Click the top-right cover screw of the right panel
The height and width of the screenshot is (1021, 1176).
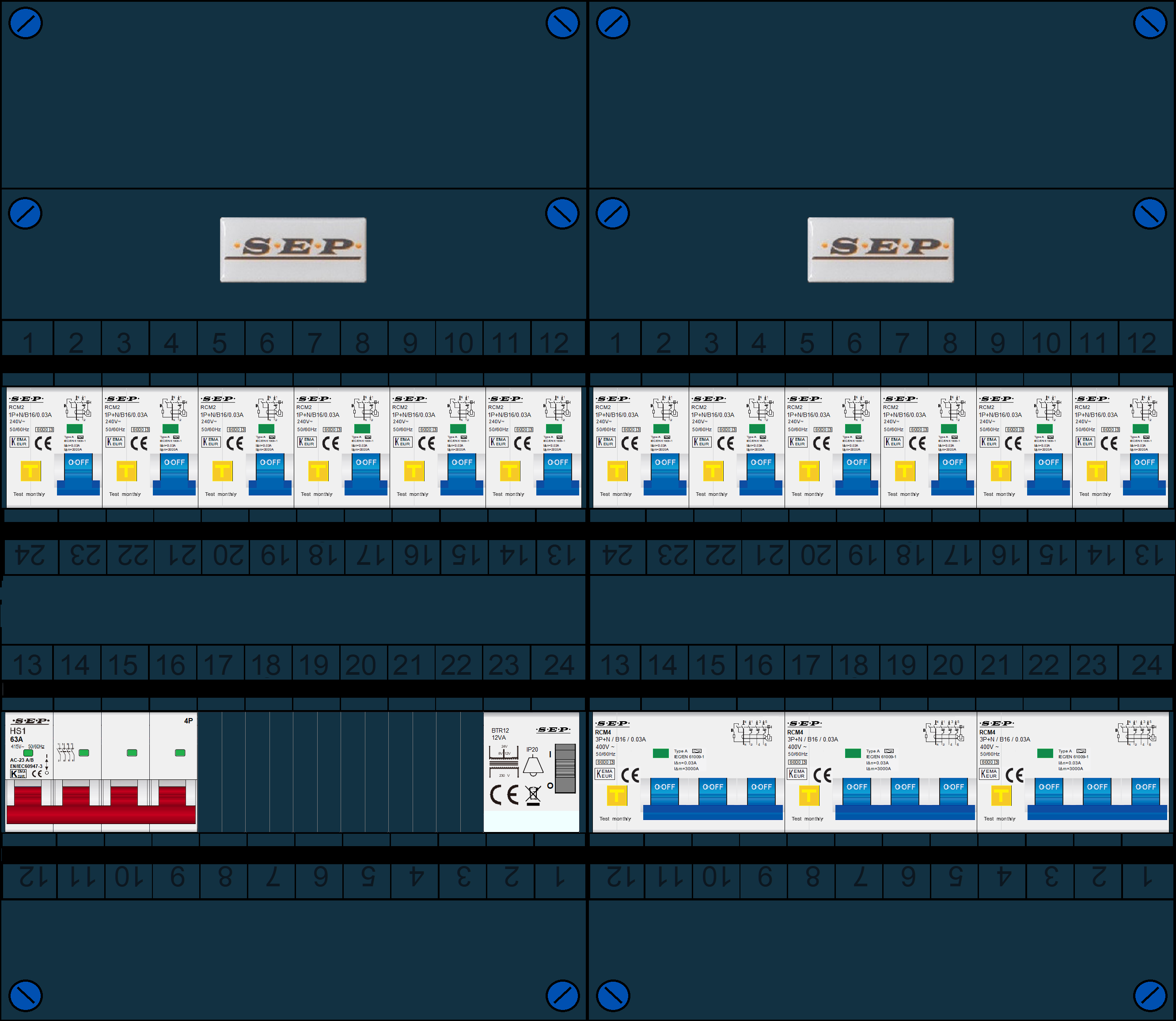tap(1150, 23)
